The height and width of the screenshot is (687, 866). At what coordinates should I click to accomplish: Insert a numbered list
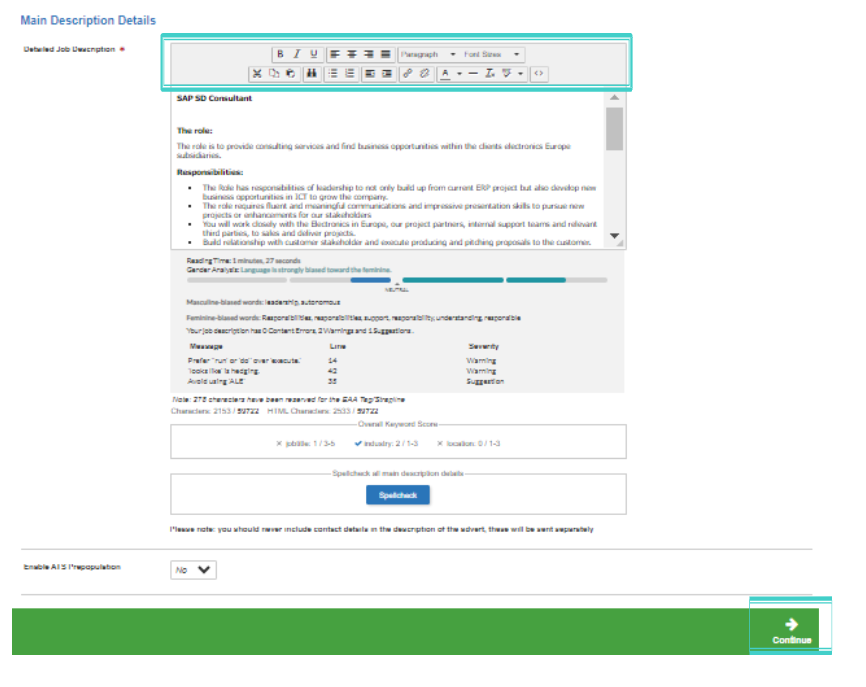[350, 73]
